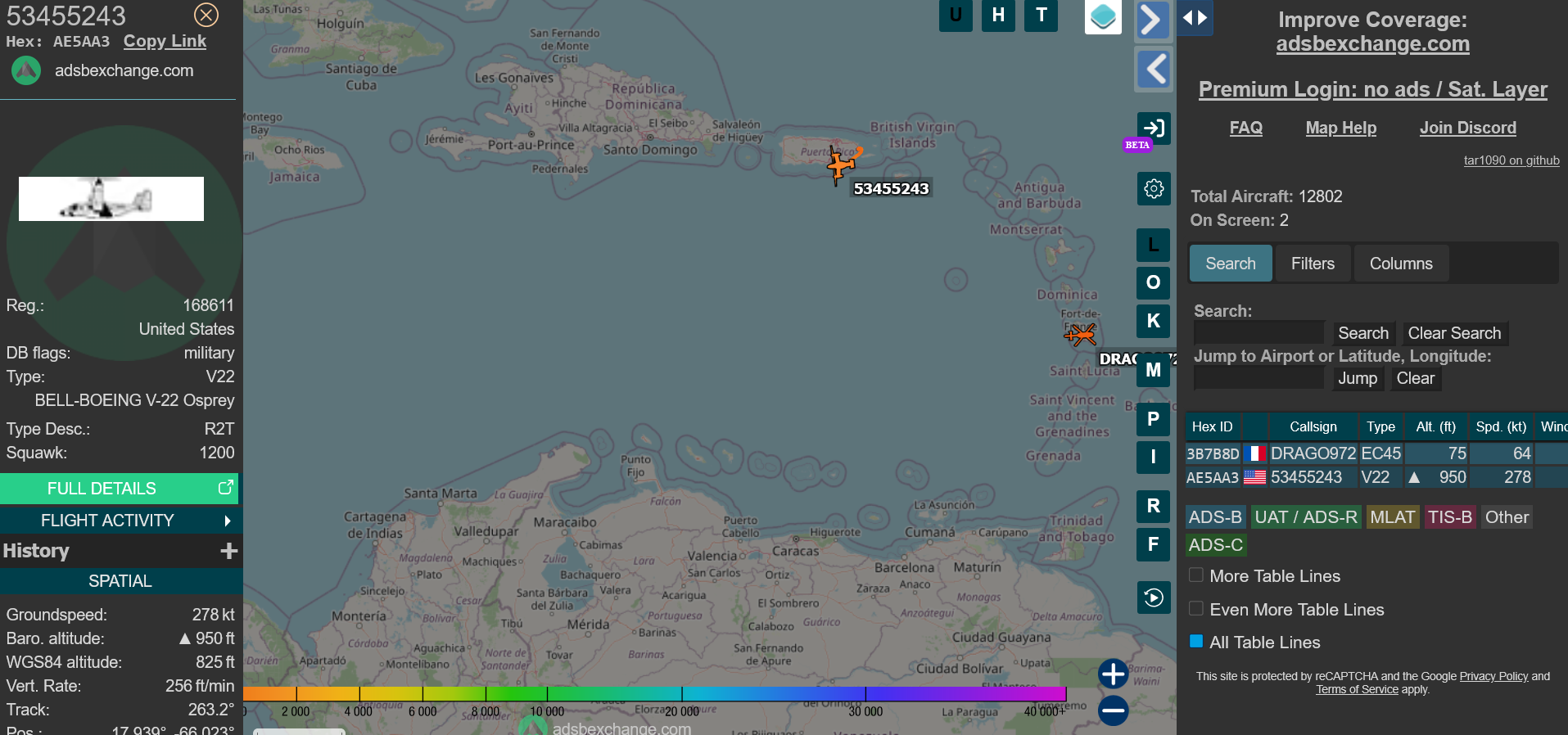Expand the History section
The height and width of the screenshot is (735, 1568).
228,551
